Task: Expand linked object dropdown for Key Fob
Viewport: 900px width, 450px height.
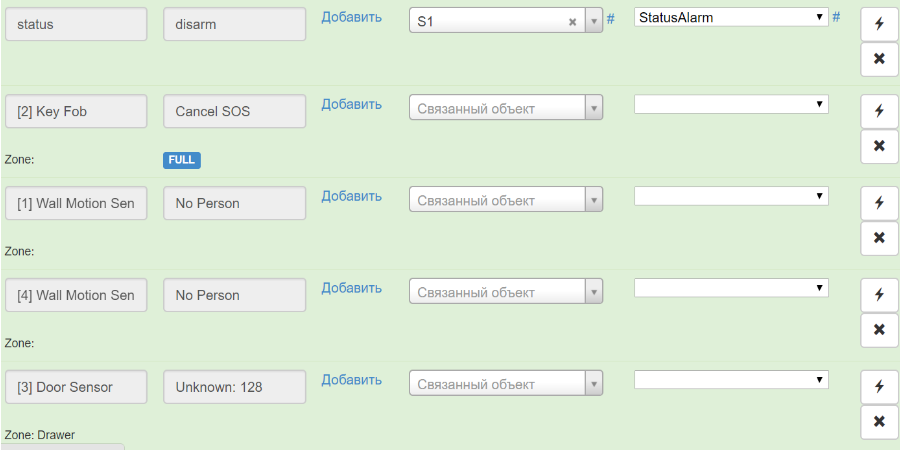Action: 593,108
